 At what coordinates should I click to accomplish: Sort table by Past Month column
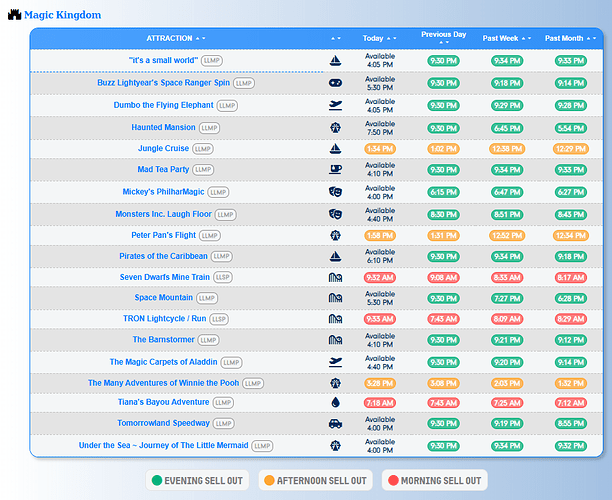(570, 38)
